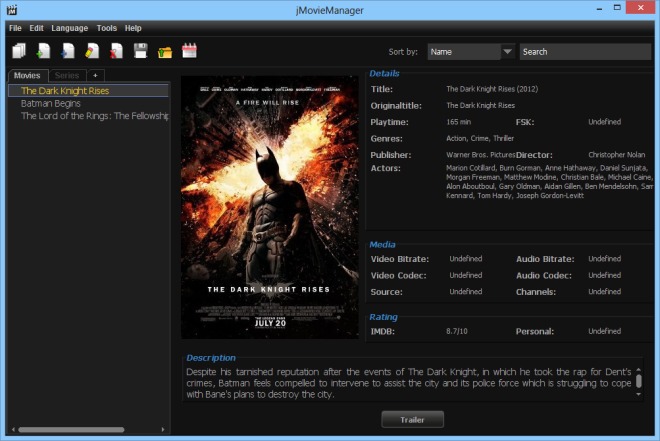Open the Tools menu
This screenshot has width=660, height=441.
pos(106,28)
